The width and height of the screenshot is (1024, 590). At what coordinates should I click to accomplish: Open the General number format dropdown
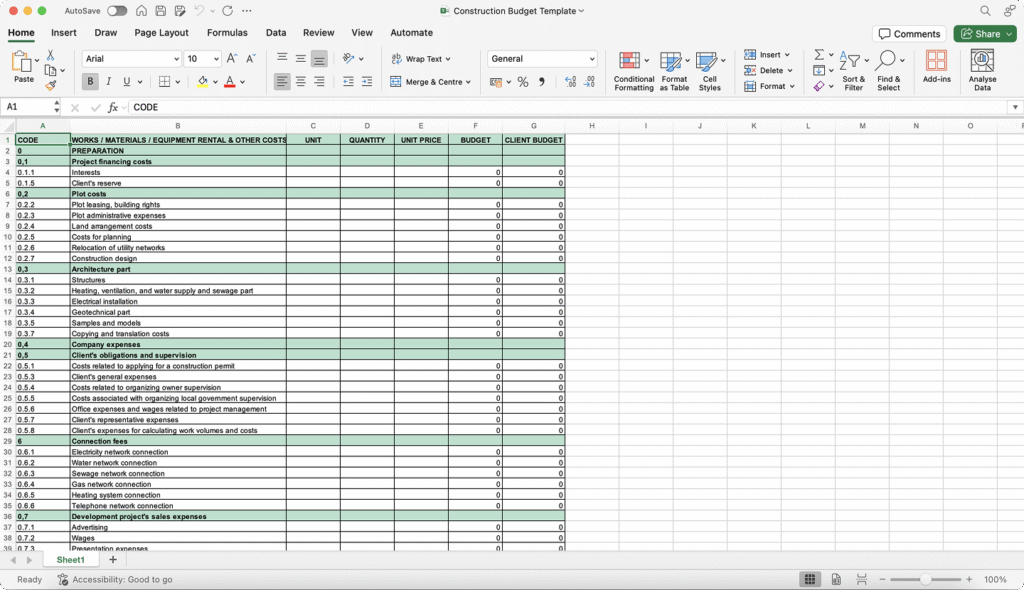(x=542, y=57)
